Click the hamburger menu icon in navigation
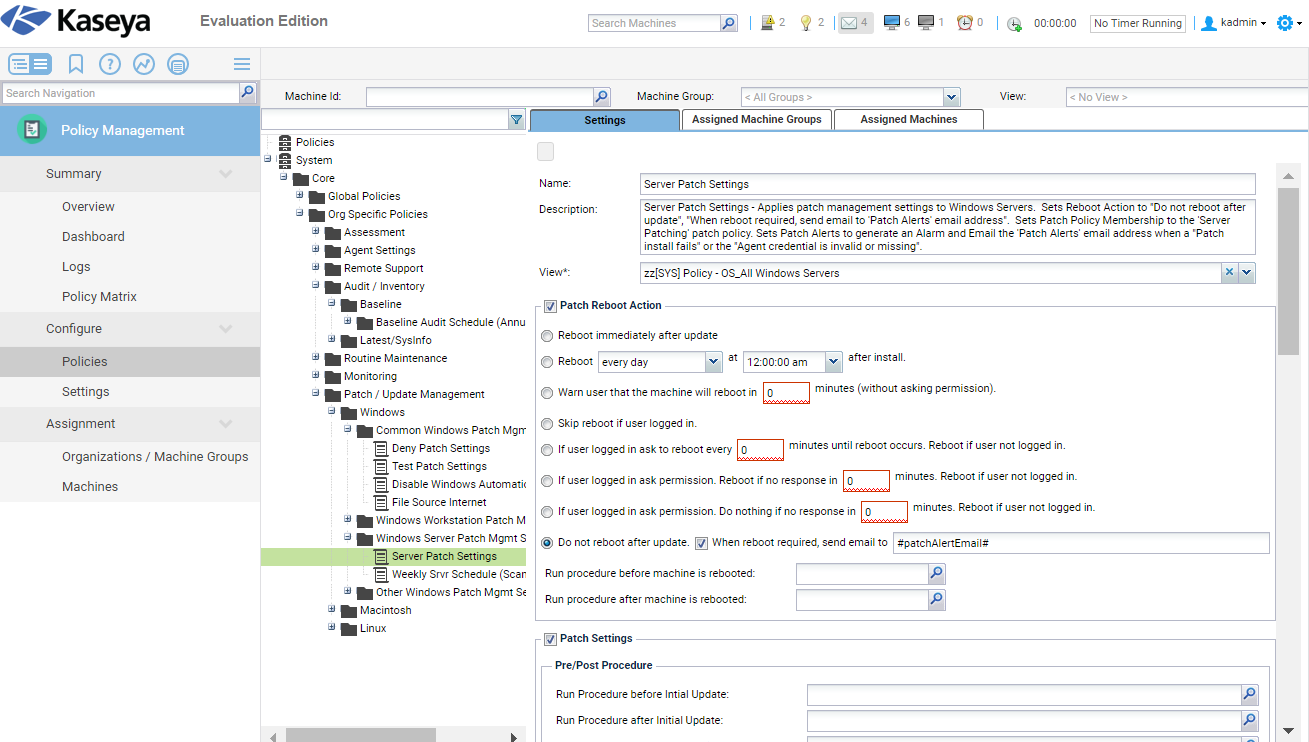This screenshot has width=1309, height=742. click(242, 64)
